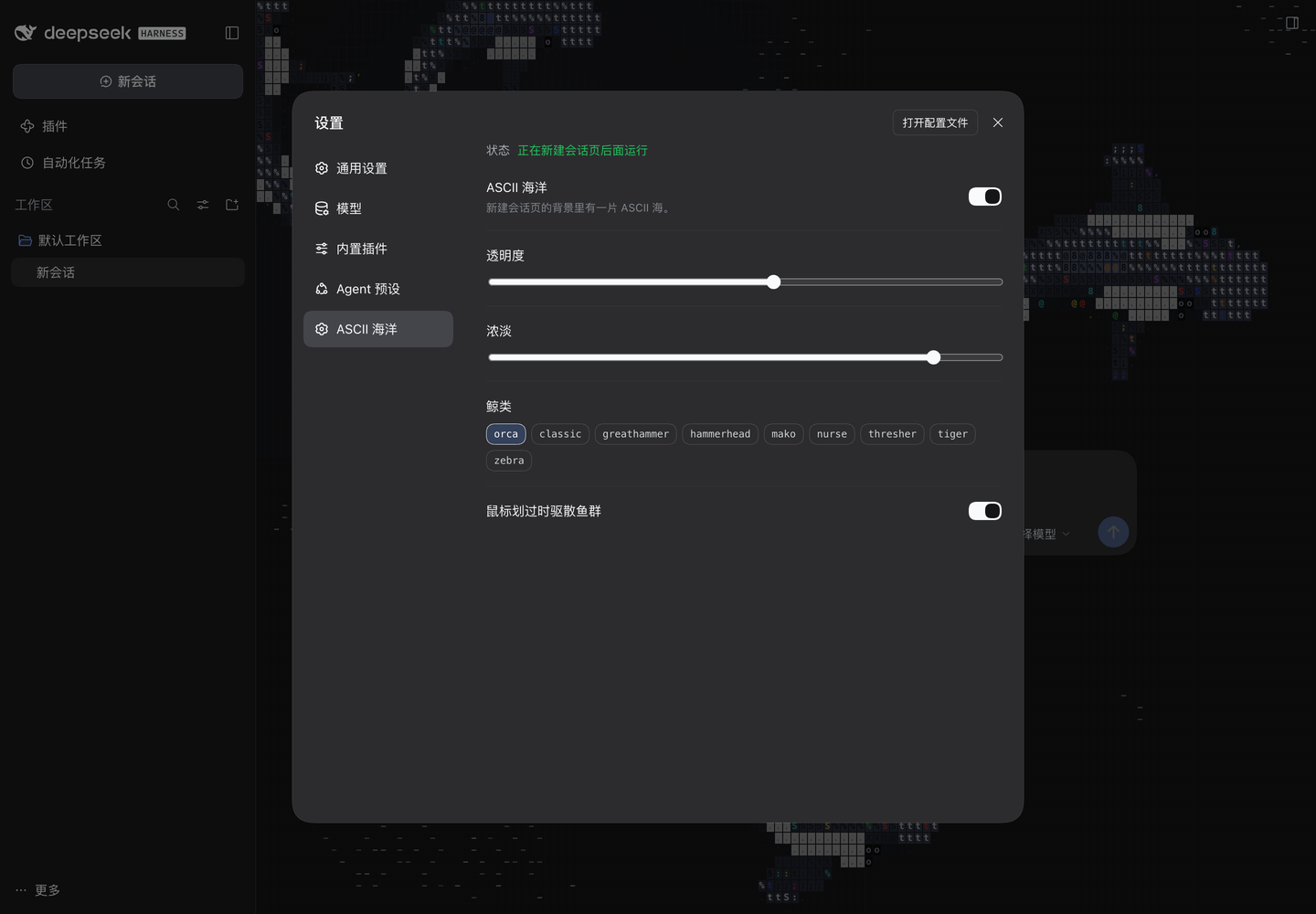Select the hammerhead chip
This screenshot has height=914, width=1316.
720,434
